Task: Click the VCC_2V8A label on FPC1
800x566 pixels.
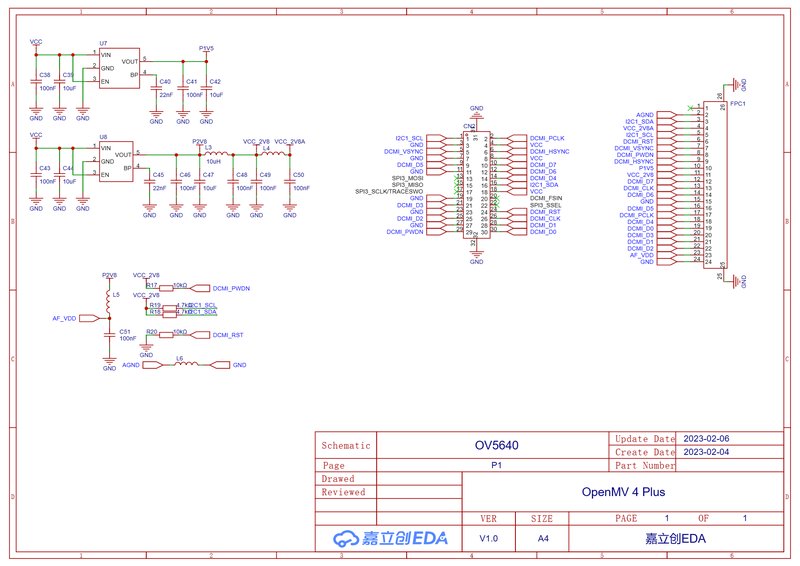Action: (638, 128)
